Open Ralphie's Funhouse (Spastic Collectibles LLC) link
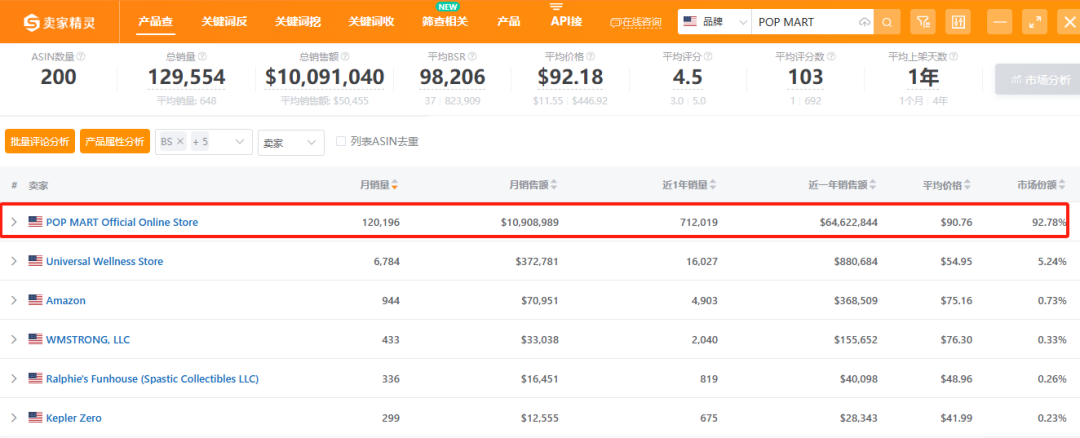Viewport: 1080px width, 438px height. coord(152,379)
